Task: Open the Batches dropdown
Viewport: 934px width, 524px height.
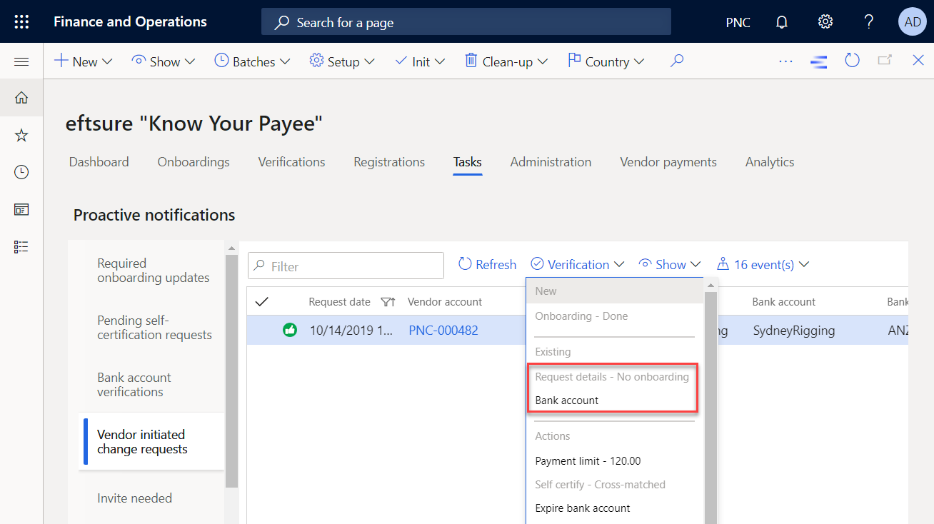Action: [252, 62]
